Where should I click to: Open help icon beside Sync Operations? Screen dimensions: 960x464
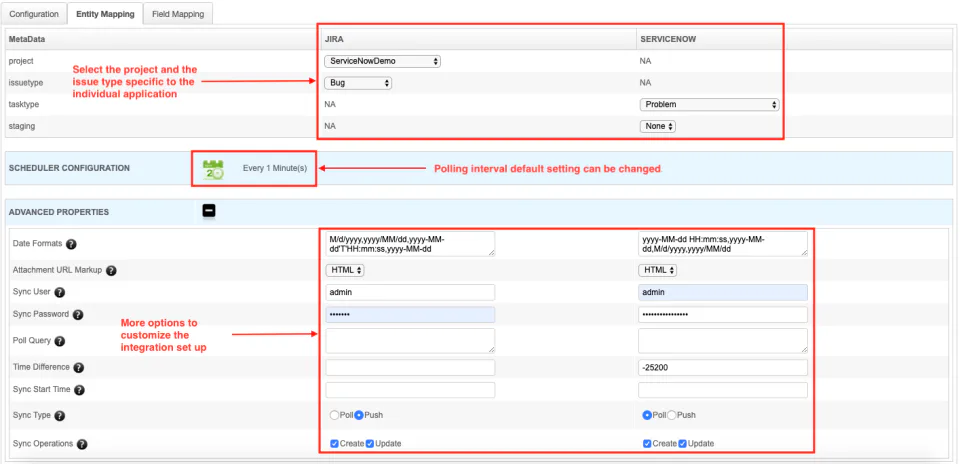[81, 444]
